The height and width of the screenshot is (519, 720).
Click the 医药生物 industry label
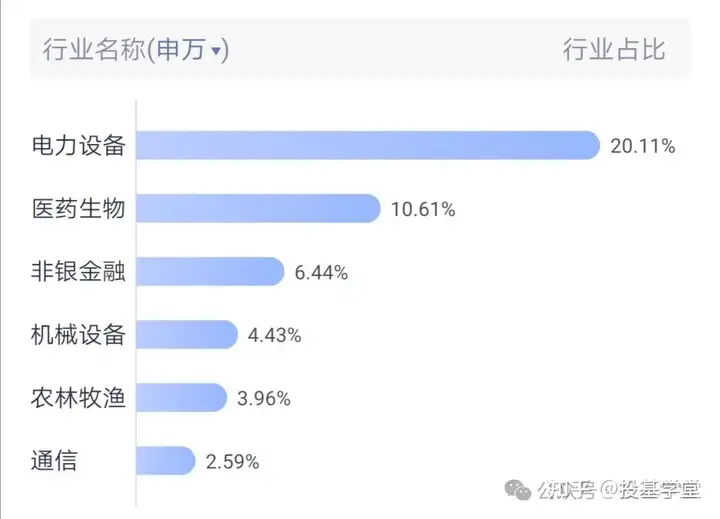(x=79, y=209)
